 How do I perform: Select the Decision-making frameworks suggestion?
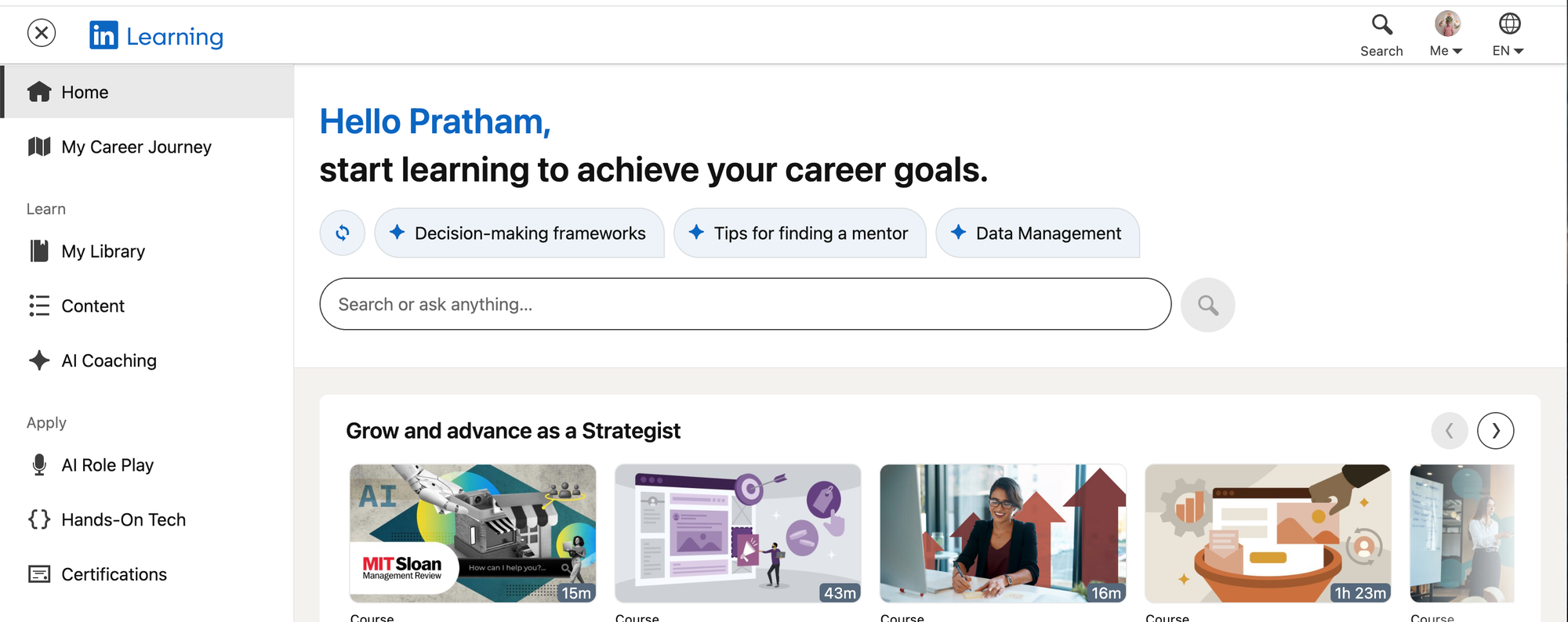[519, 233]
